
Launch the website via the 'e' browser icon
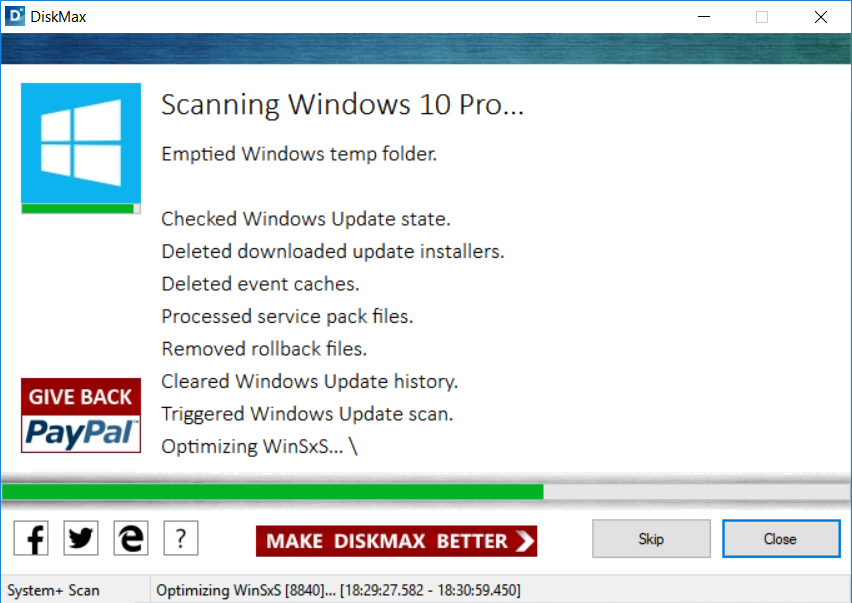pyautogui.click(x=131, y=539)
